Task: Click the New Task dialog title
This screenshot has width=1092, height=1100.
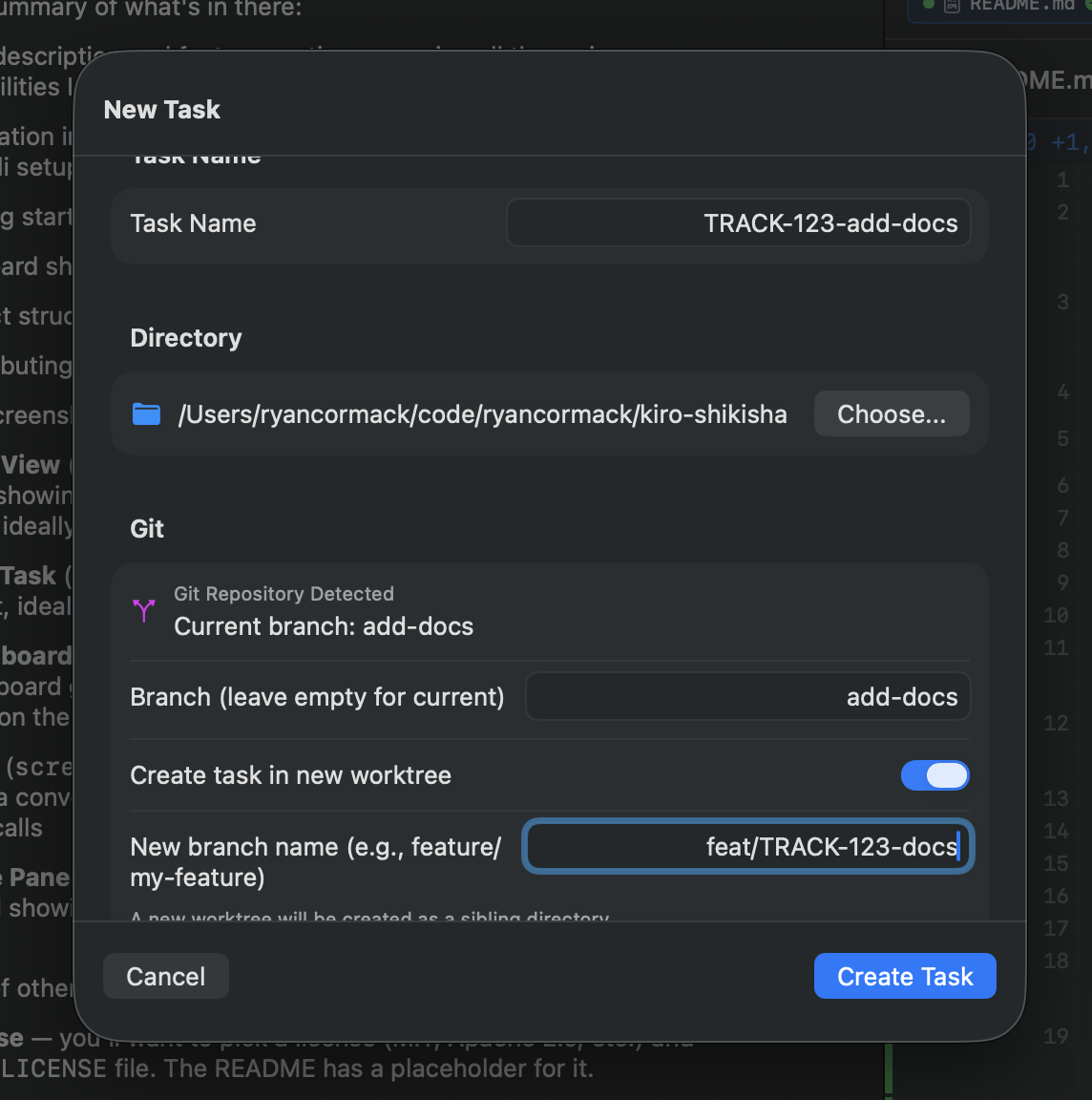Action: point(162,110)
